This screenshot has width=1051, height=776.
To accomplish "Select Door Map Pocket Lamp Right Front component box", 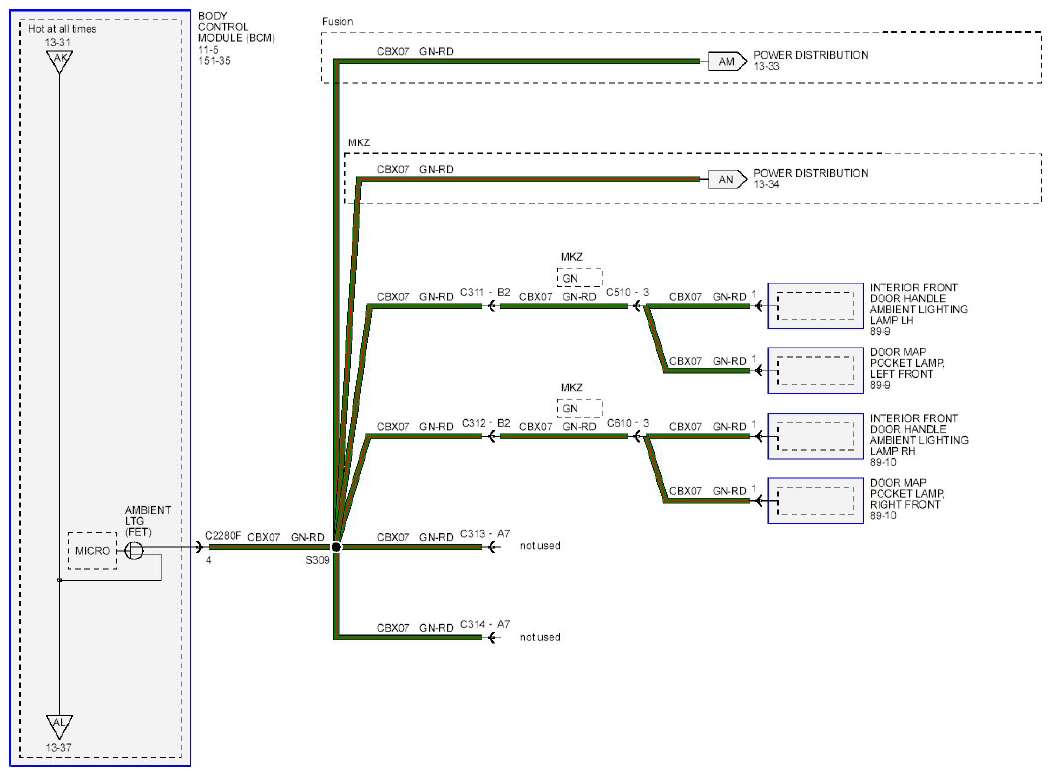I will click(815, 501).
